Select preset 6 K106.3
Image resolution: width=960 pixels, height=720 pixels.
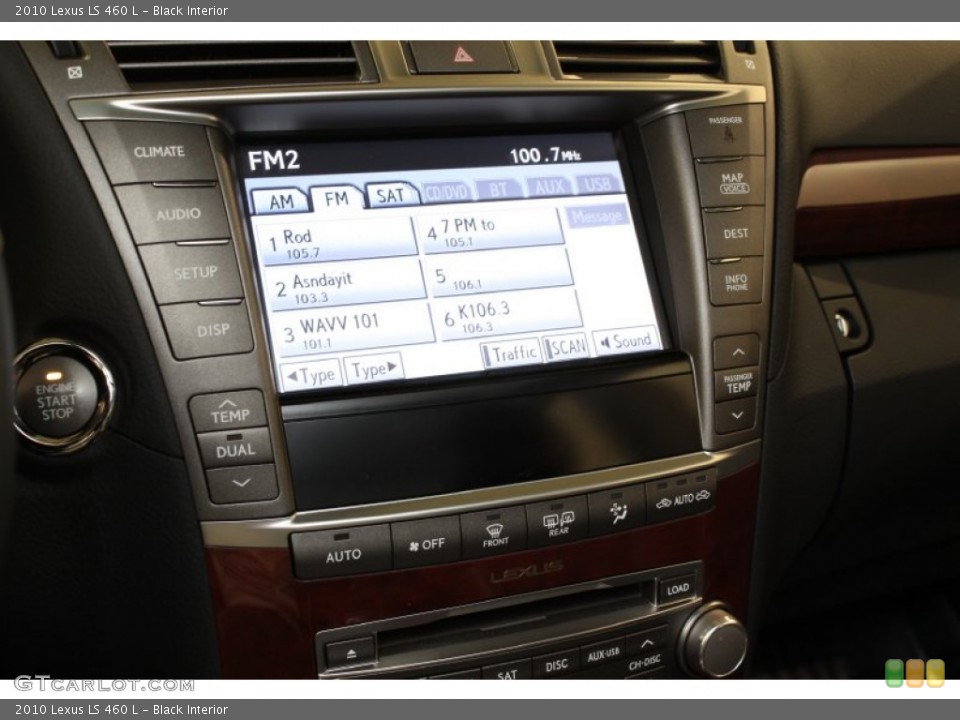click(x=509, y=317)
